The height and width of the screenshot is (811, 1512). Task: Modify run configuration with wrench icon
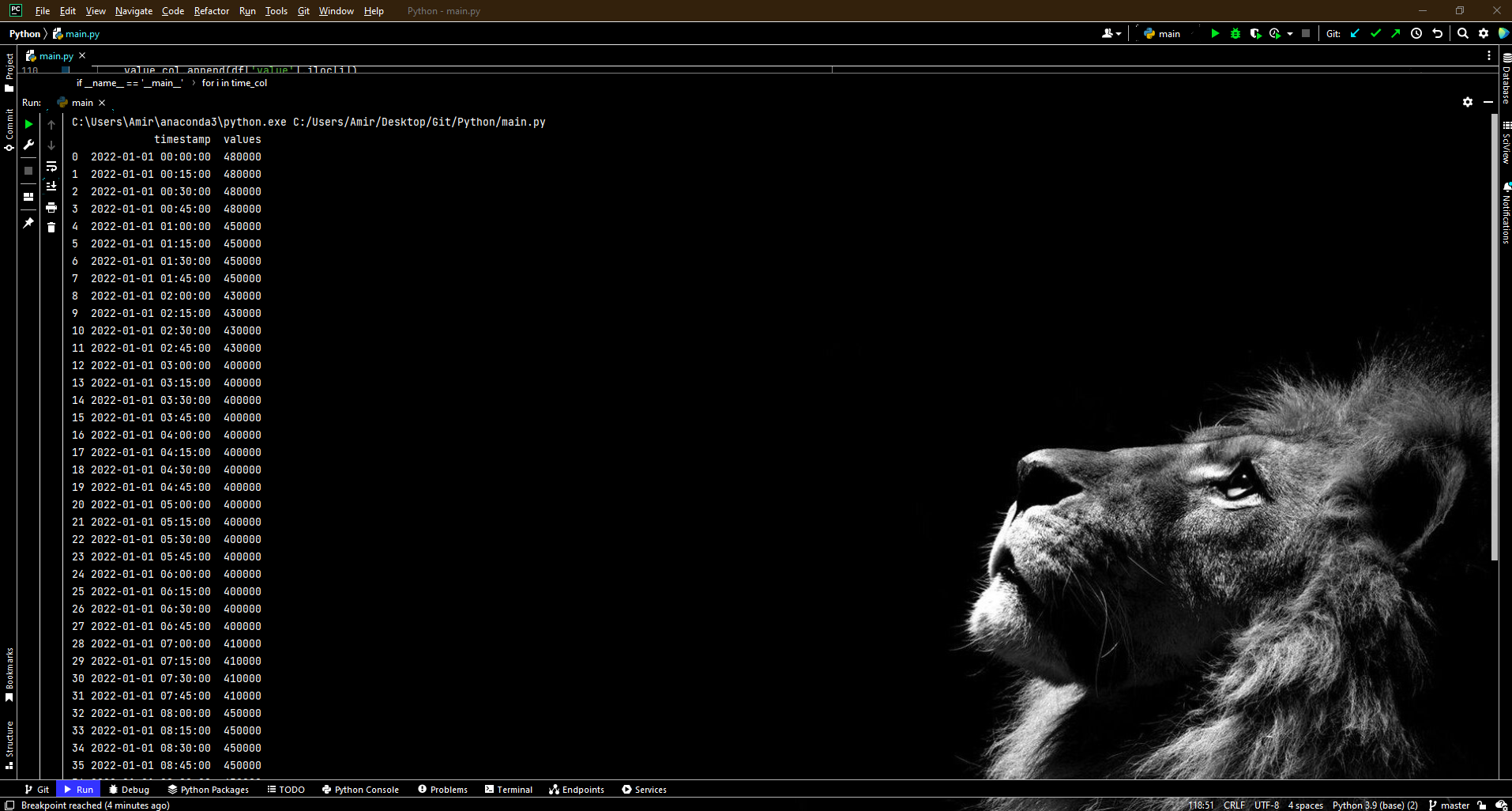coord(28,145)
